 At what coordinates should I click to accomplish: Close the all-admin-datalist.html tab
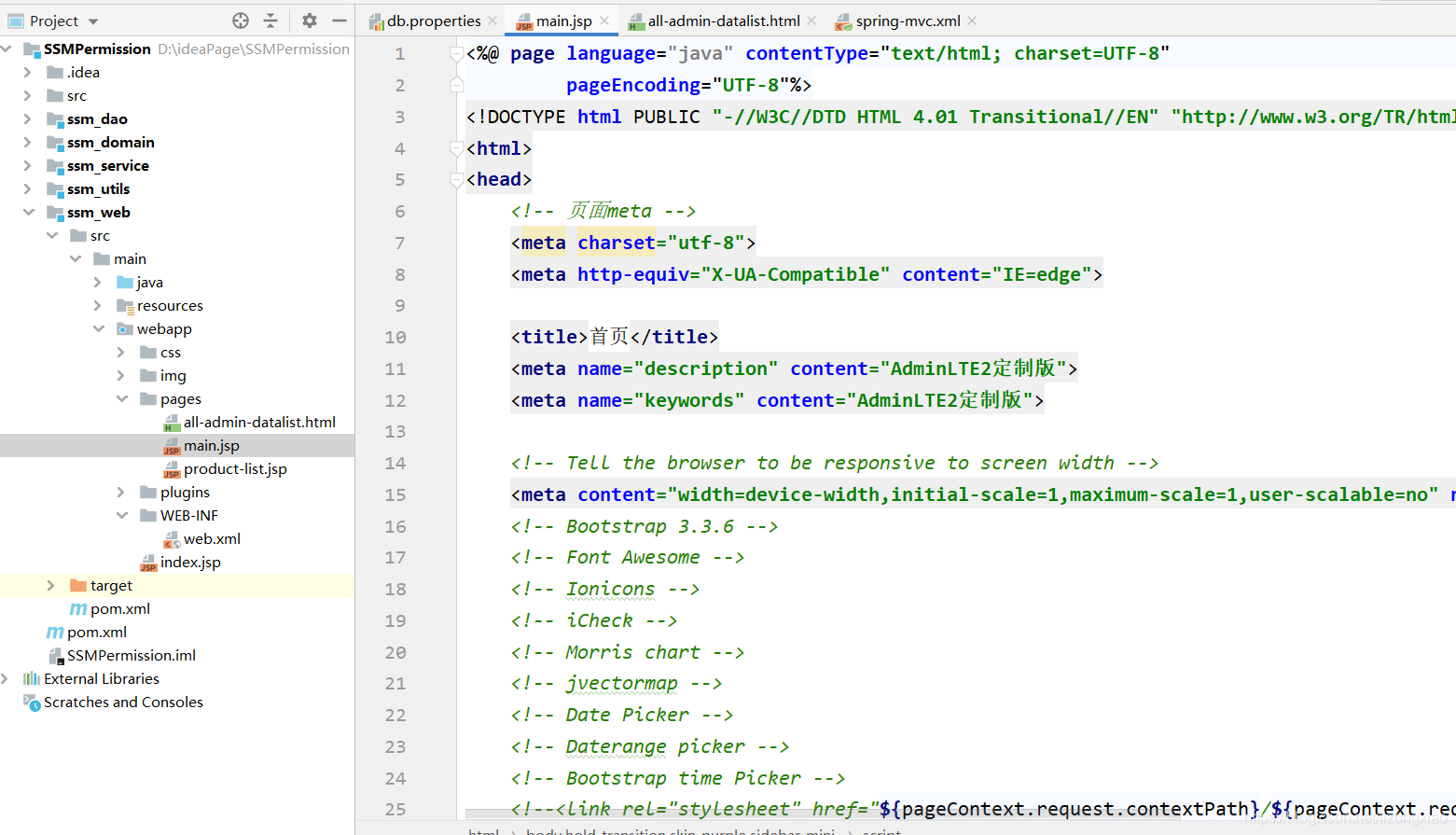811,21
